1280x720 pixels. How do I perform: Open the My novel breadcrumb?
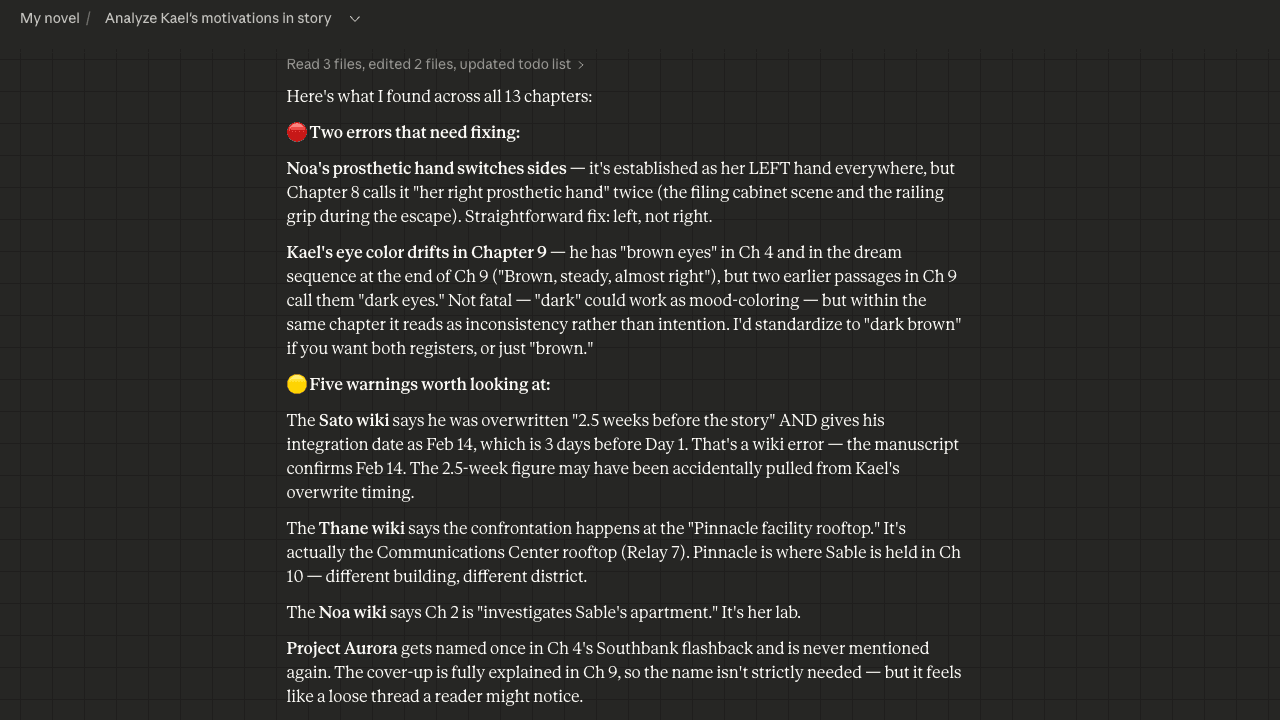50,18
